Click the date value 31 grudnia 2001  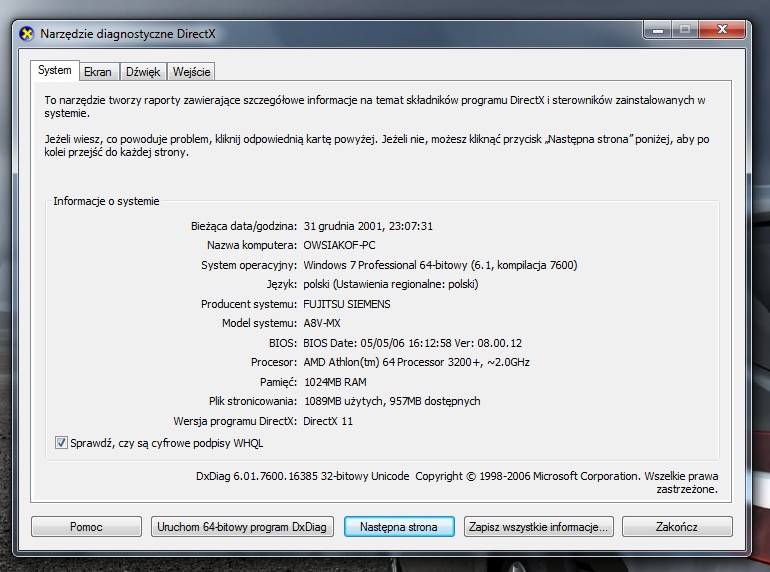(x=343, y=226)
